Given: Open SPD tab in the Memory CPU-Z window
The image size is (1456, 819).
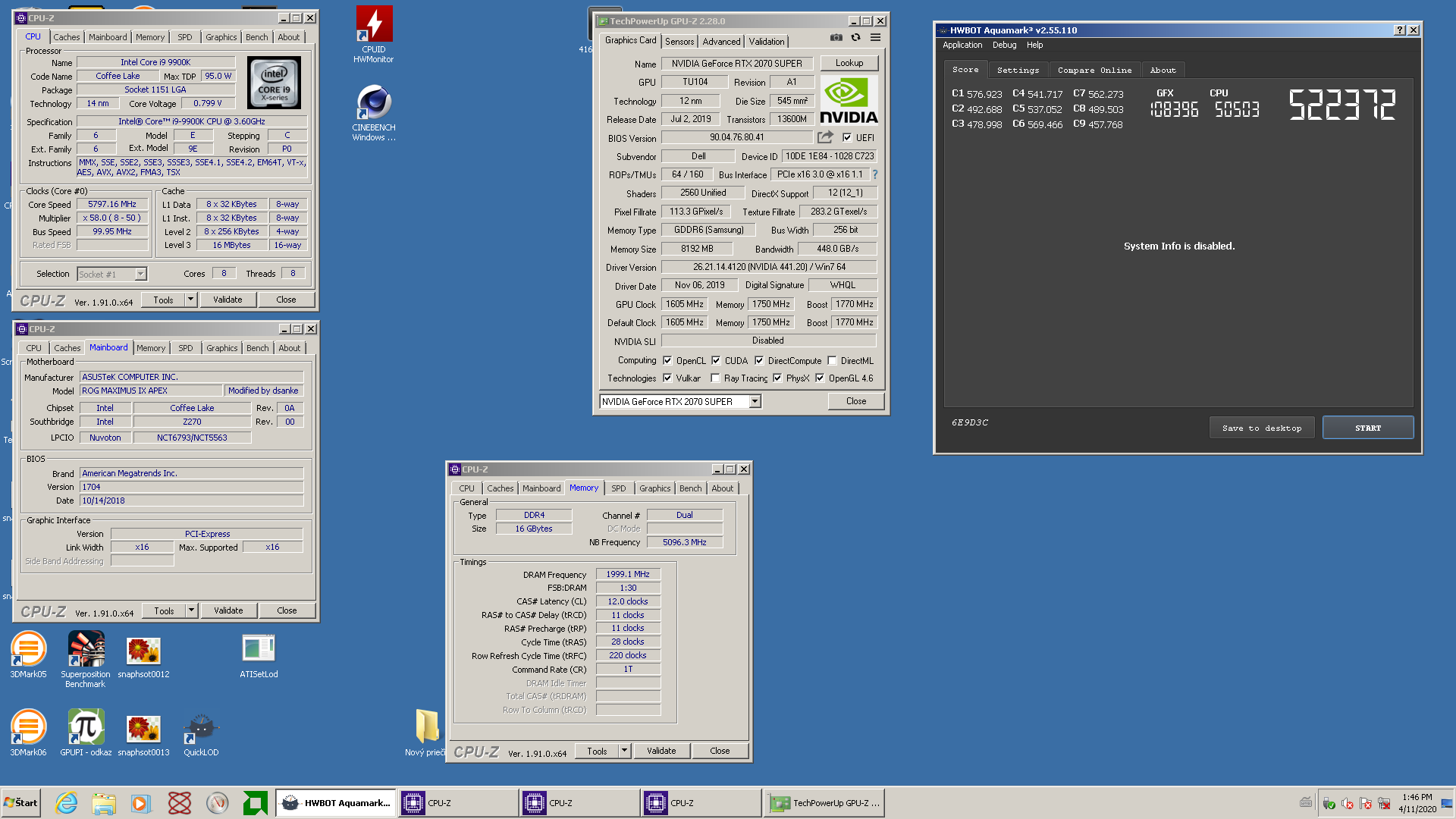Looking at the screenshot, I should coord(619,488).
